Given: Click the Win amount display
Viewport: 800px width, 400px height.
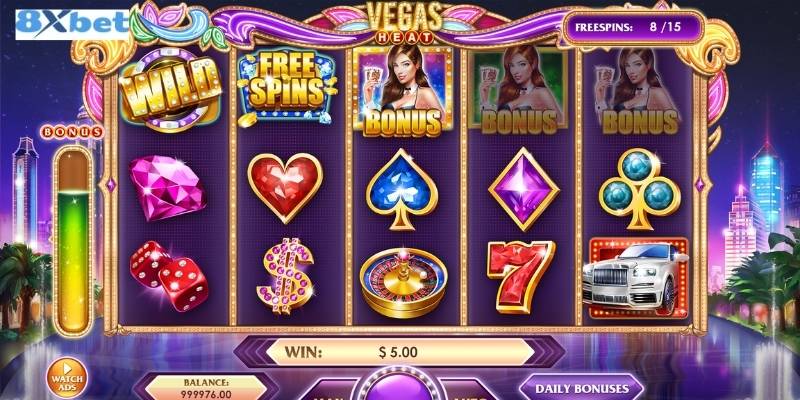Looking at the screenshot, I should [400, 352].
